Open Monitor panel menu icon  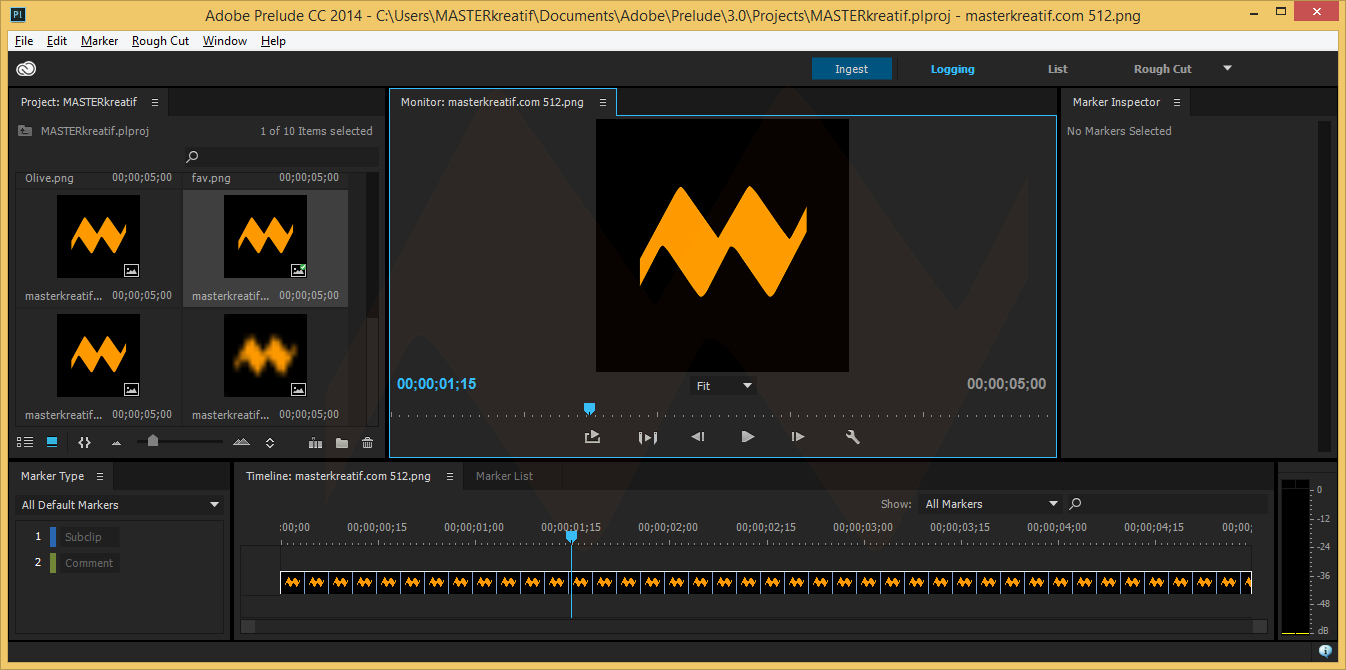click(x=603, y=102)
